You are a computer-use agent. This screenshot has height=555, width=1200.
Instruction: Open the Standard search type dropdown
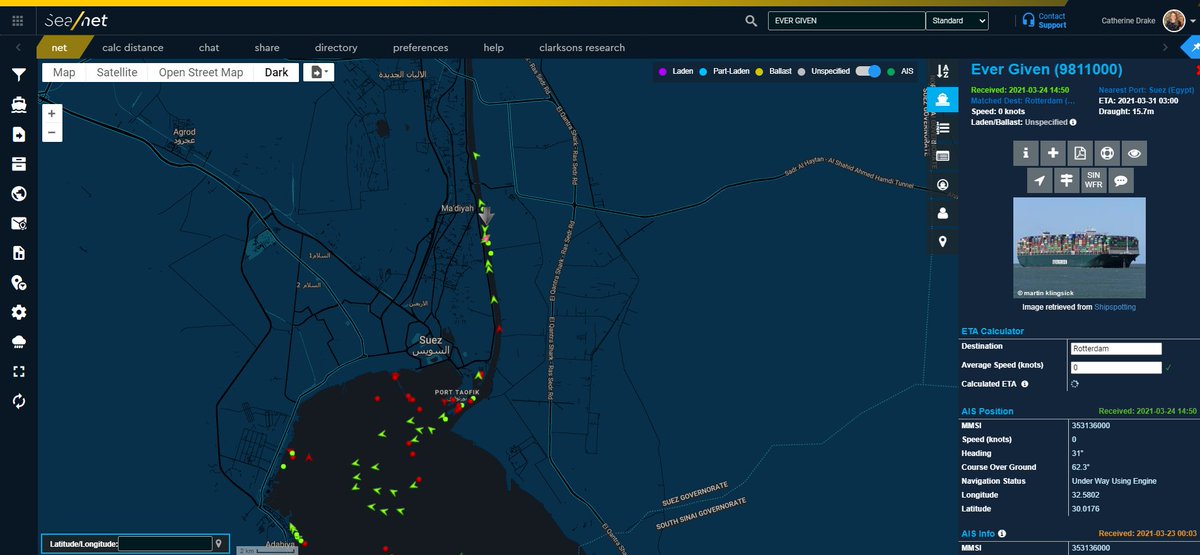(x=957, y=20)
